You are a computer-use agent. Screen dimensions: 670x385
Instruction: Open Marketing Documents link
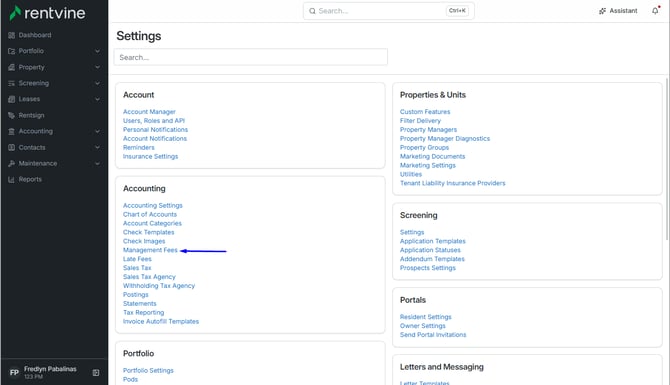pyautogui.click(x=432, y=156)
